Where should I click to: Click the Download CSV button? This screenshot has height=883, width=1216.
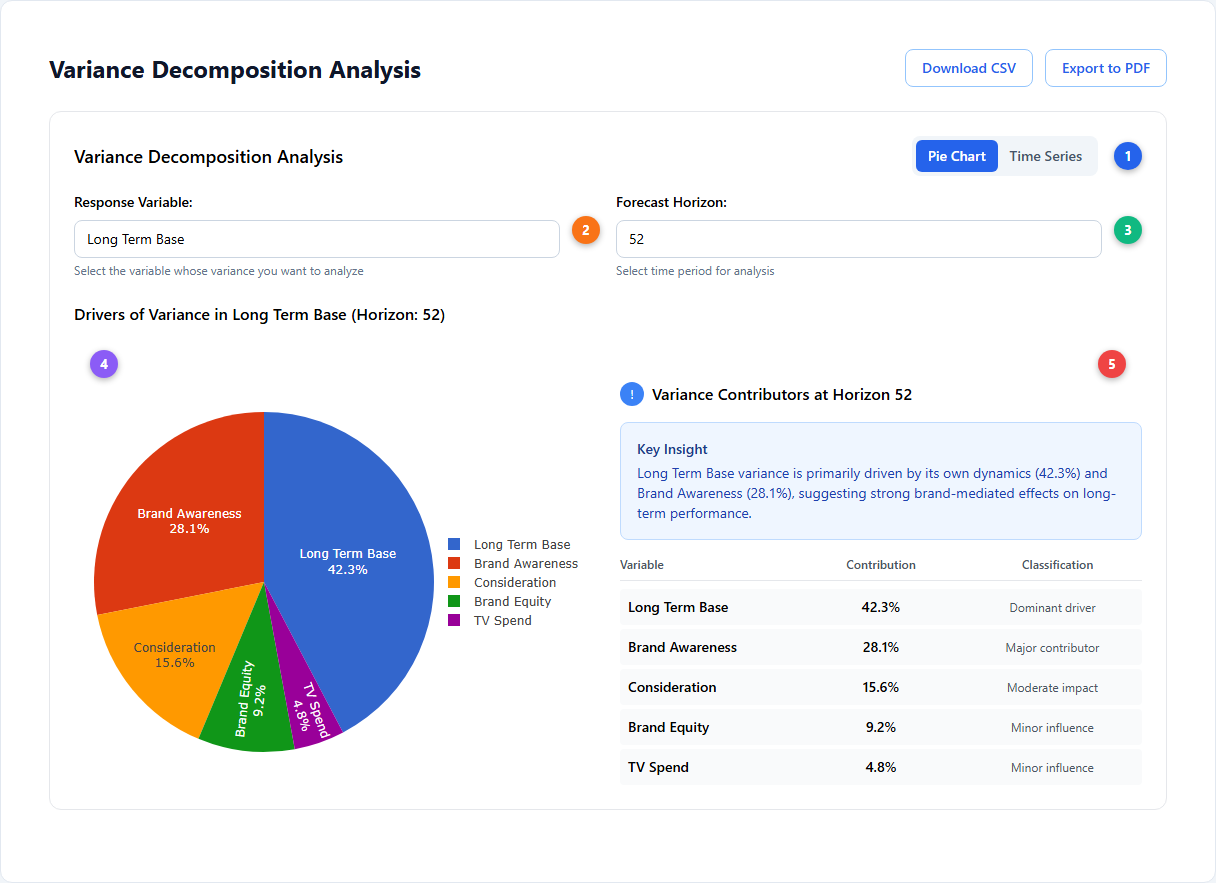point(968,68)
